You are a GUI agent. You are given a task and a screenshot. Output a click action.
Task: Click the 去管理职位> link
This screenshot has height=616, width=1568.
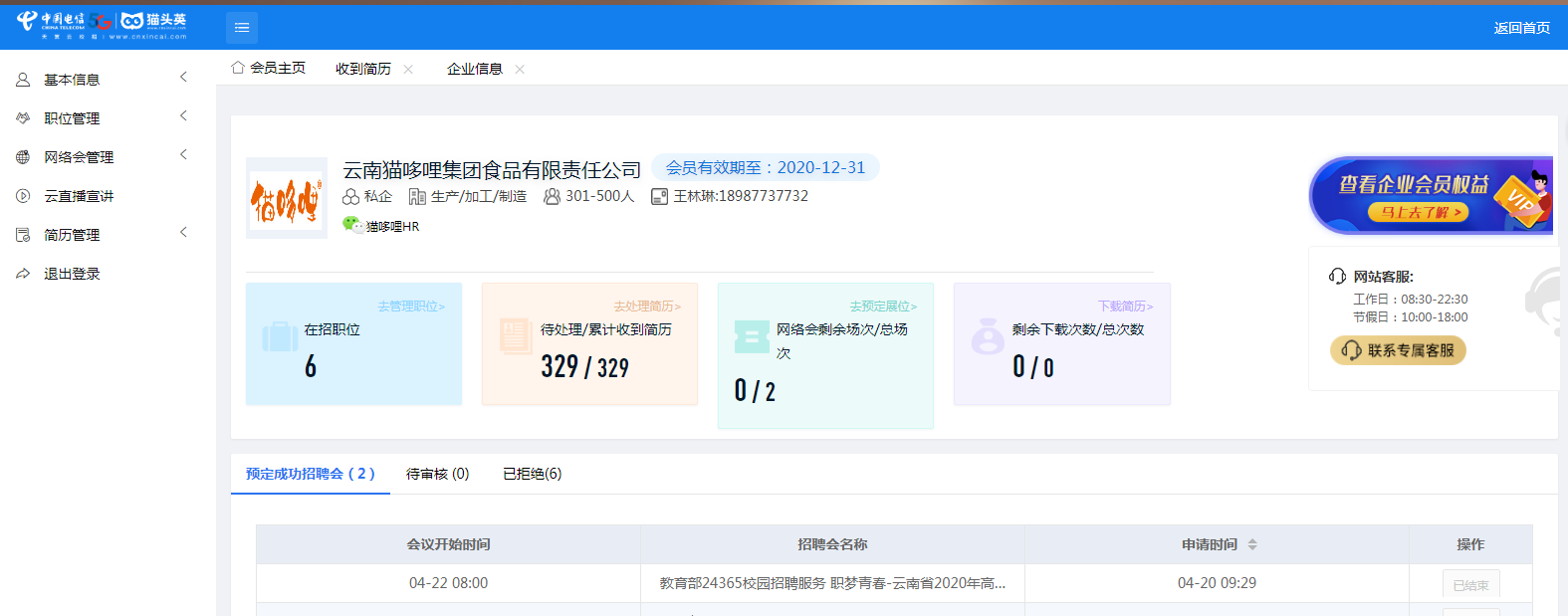(411, 307)
